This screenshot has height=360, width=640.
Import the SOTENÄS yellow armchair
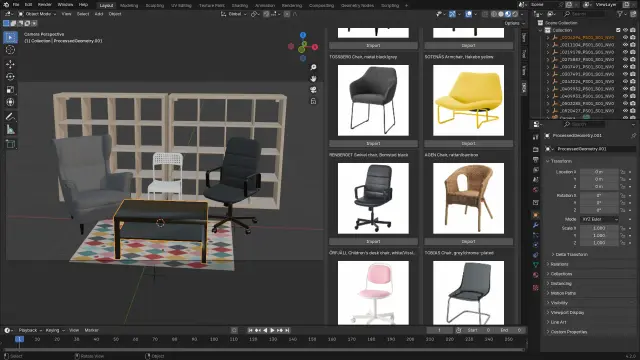point(469,144)
